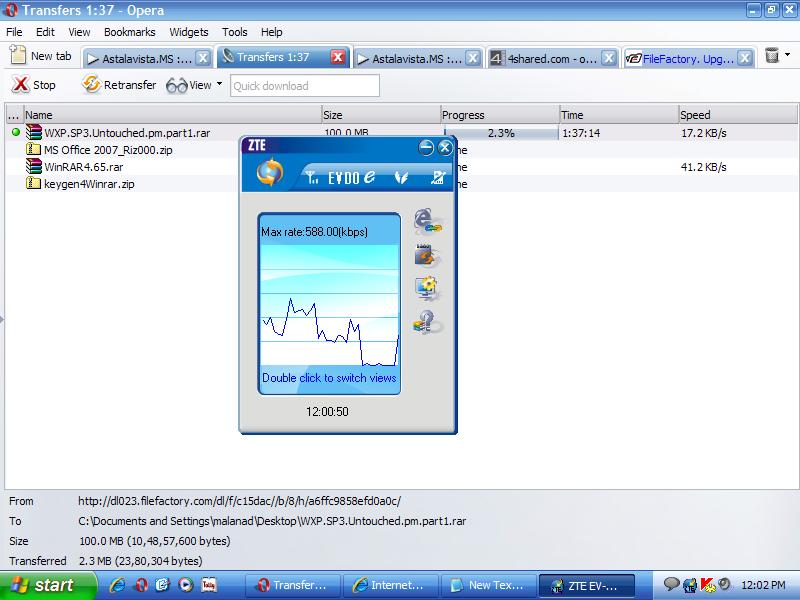This screenshot has height=600, width=800.
Task: Sort transfers by the Size column header
Action: 381,115
